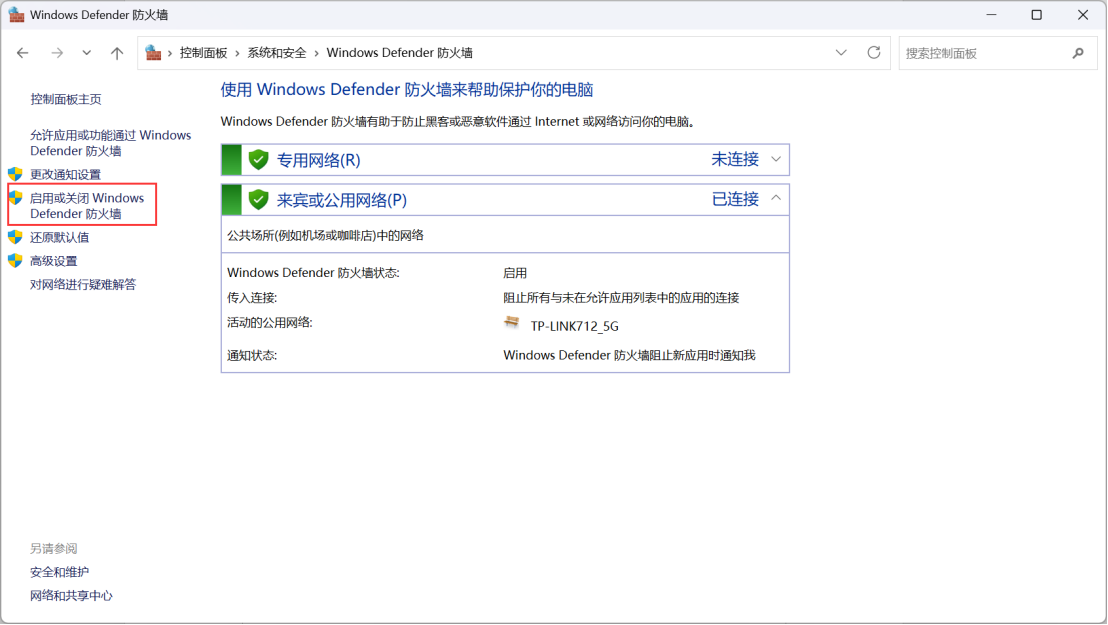Click 传入连接 label

click(252, 298)
